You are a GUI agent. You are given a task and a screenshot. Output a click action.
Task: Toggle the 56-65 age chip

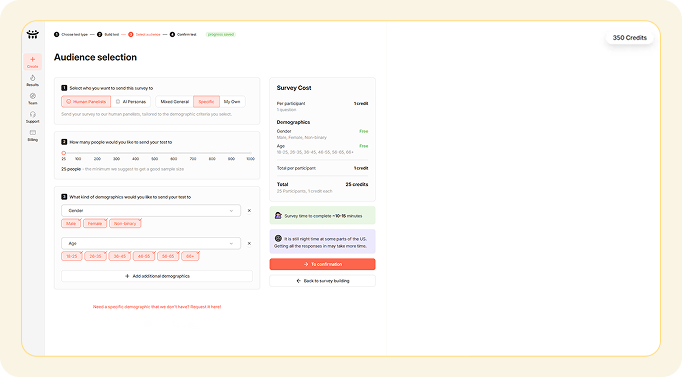pos(168,257)
